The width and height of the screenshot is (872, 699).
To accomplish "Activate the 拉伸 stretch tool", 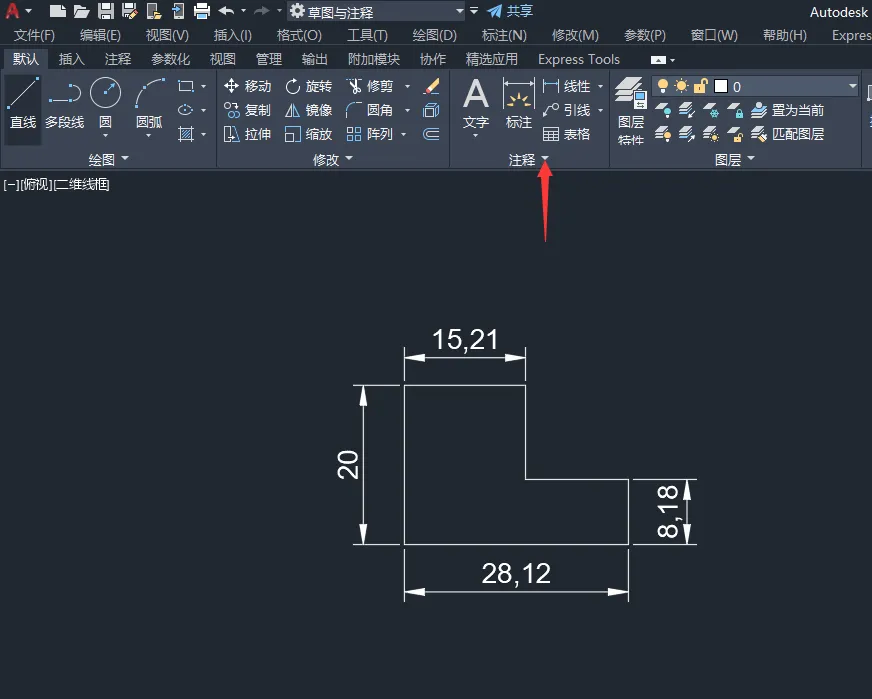I will (247, 134).
